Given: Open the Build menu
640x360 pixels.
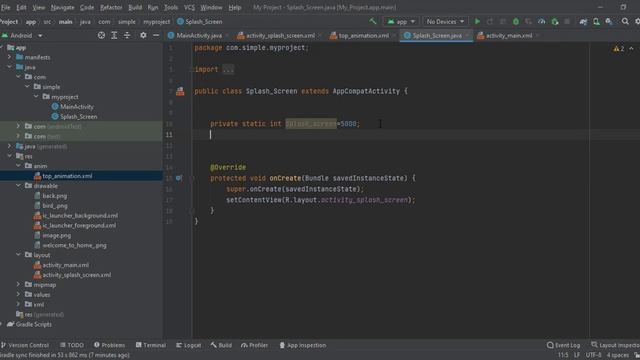Looking at the screenshot, I should click(x=135, y=7).
